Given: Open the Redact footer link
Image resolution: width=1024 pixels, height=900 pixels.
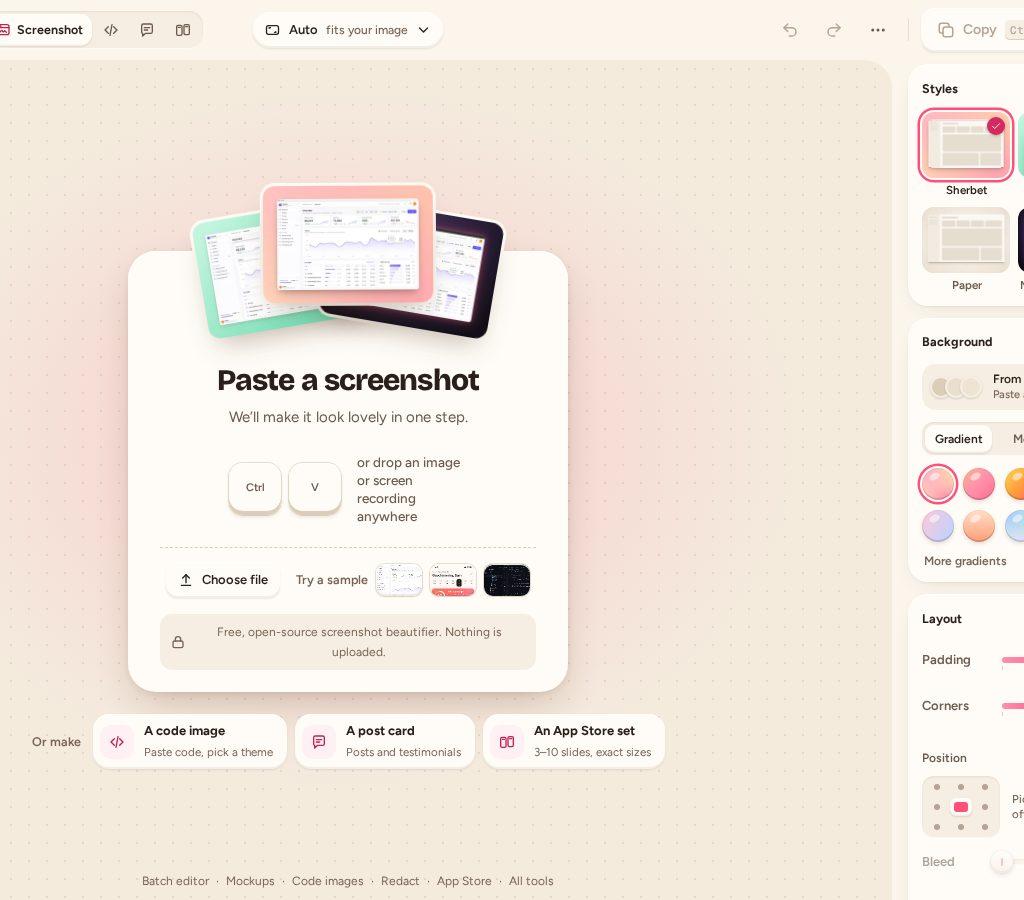Looking at the screenshot, I should pyautogui.click(x=400, y=881).
